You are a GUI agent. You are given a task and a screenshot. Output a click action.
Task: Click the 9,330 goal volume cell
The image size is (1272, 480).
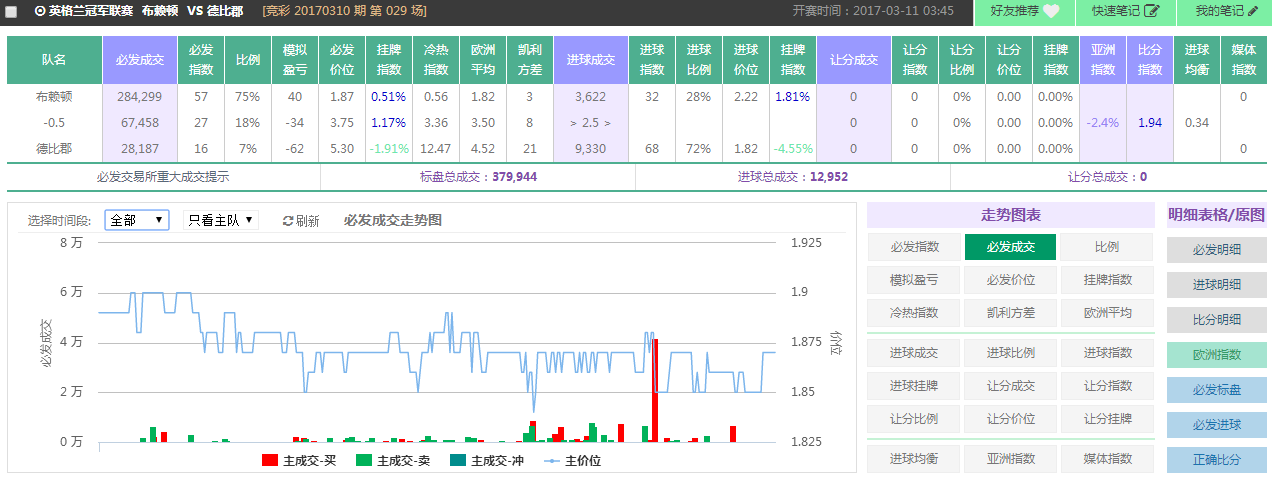pyautogui.click(x=591, y=148)
